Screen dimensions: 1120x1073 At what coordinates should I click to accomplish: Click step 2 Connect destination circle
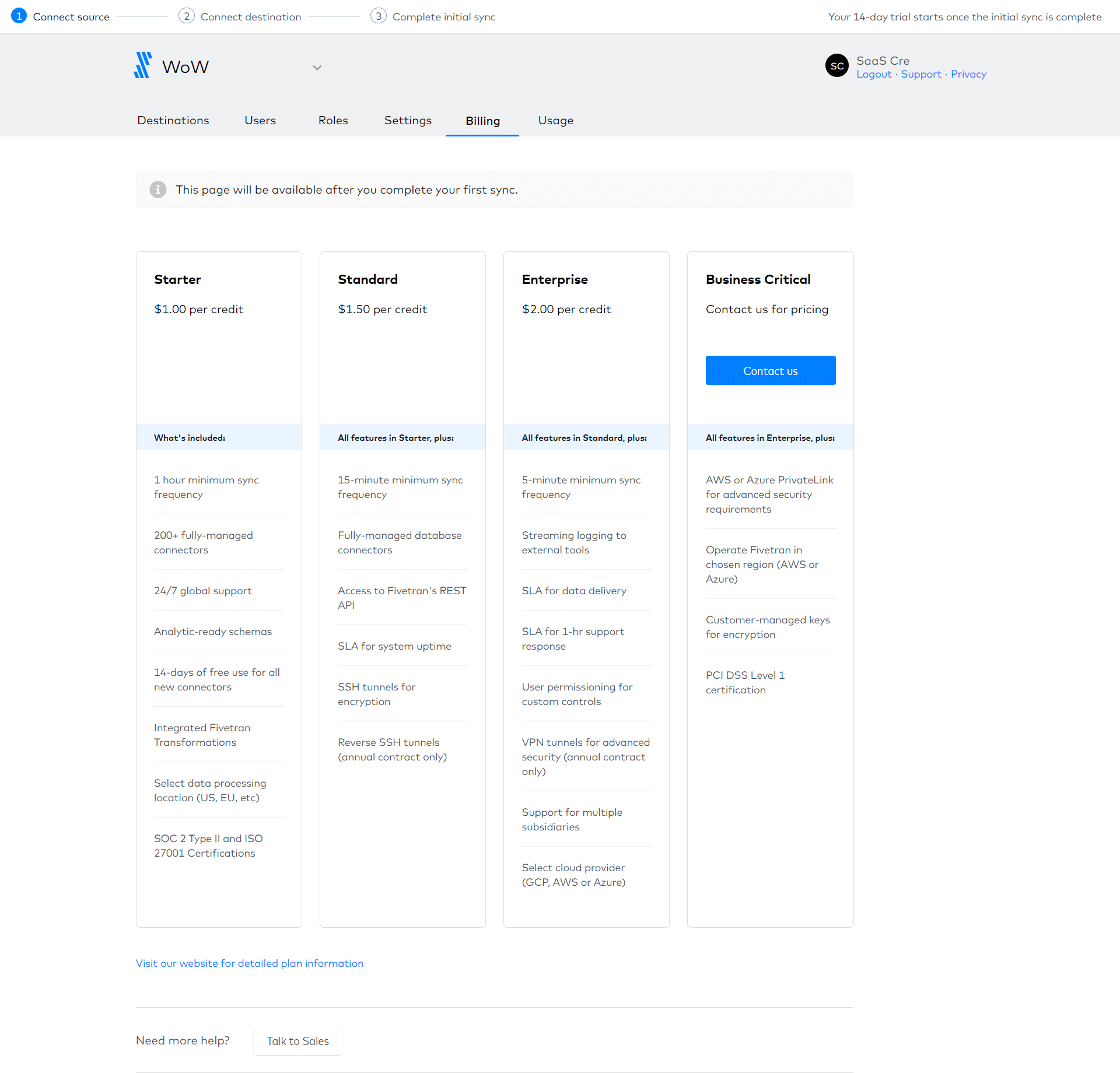[x=186, y=16]
